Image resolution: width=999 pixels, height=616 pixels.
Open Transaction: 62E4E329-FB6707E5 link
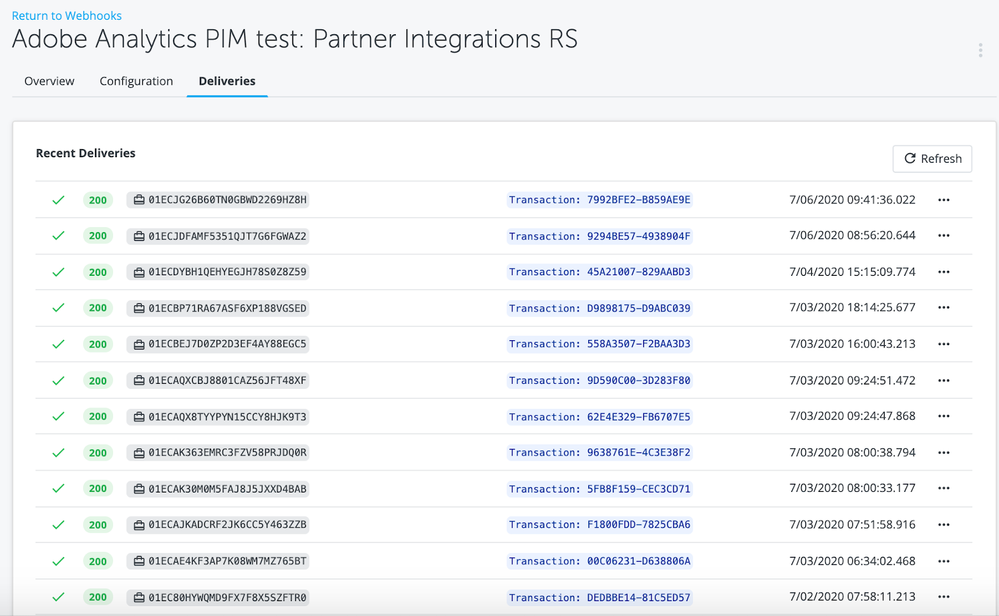(x=599, y=417)
